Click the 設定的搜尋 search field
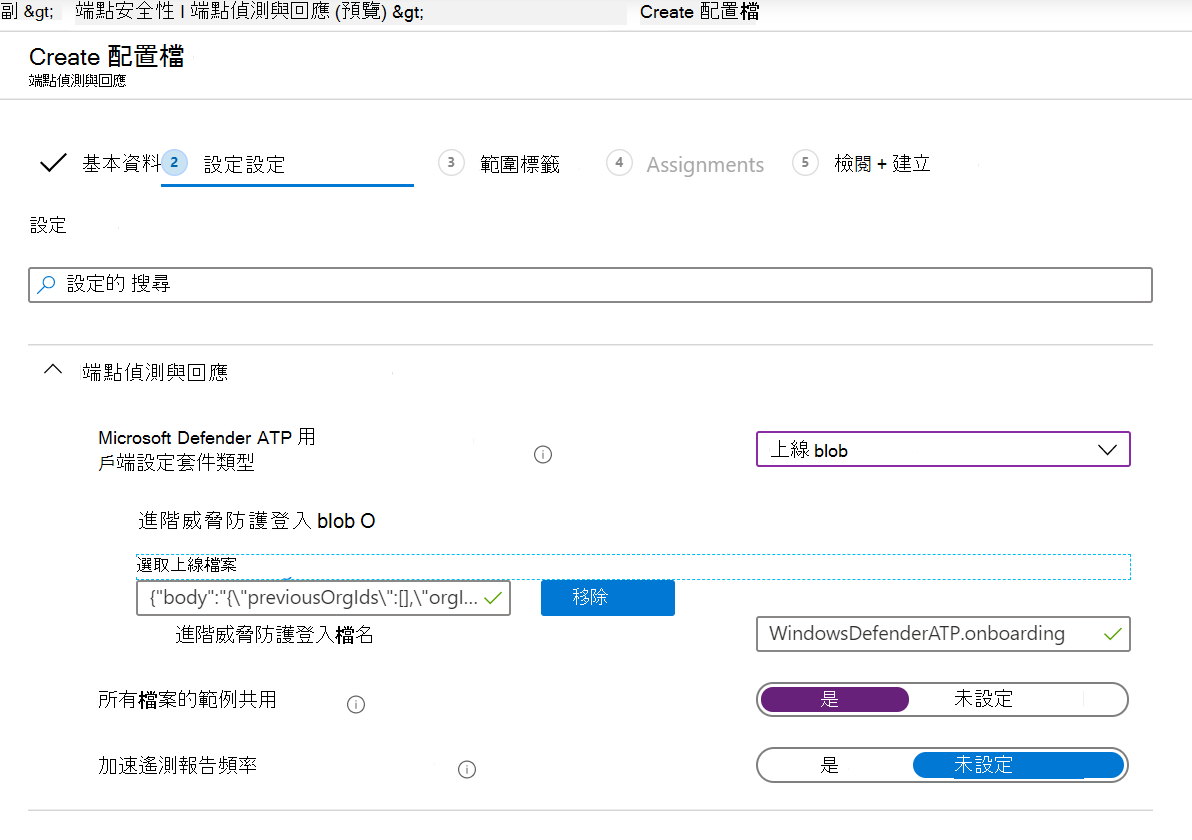This screenshot has width=1192, height=840. tap(590, 285)
